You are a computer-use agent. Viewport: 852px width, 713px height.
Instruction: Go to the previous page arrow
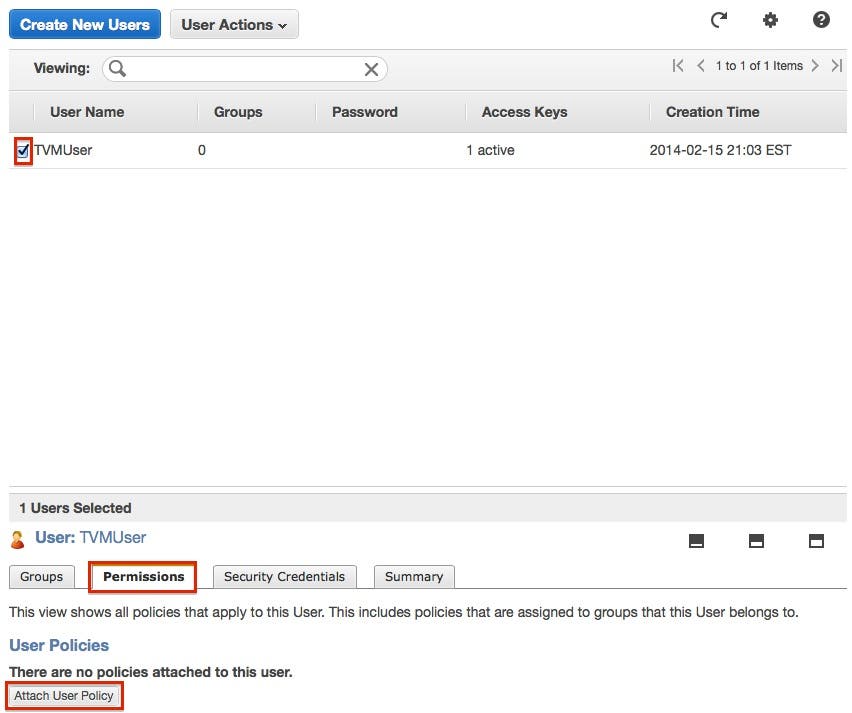point(701,66)
